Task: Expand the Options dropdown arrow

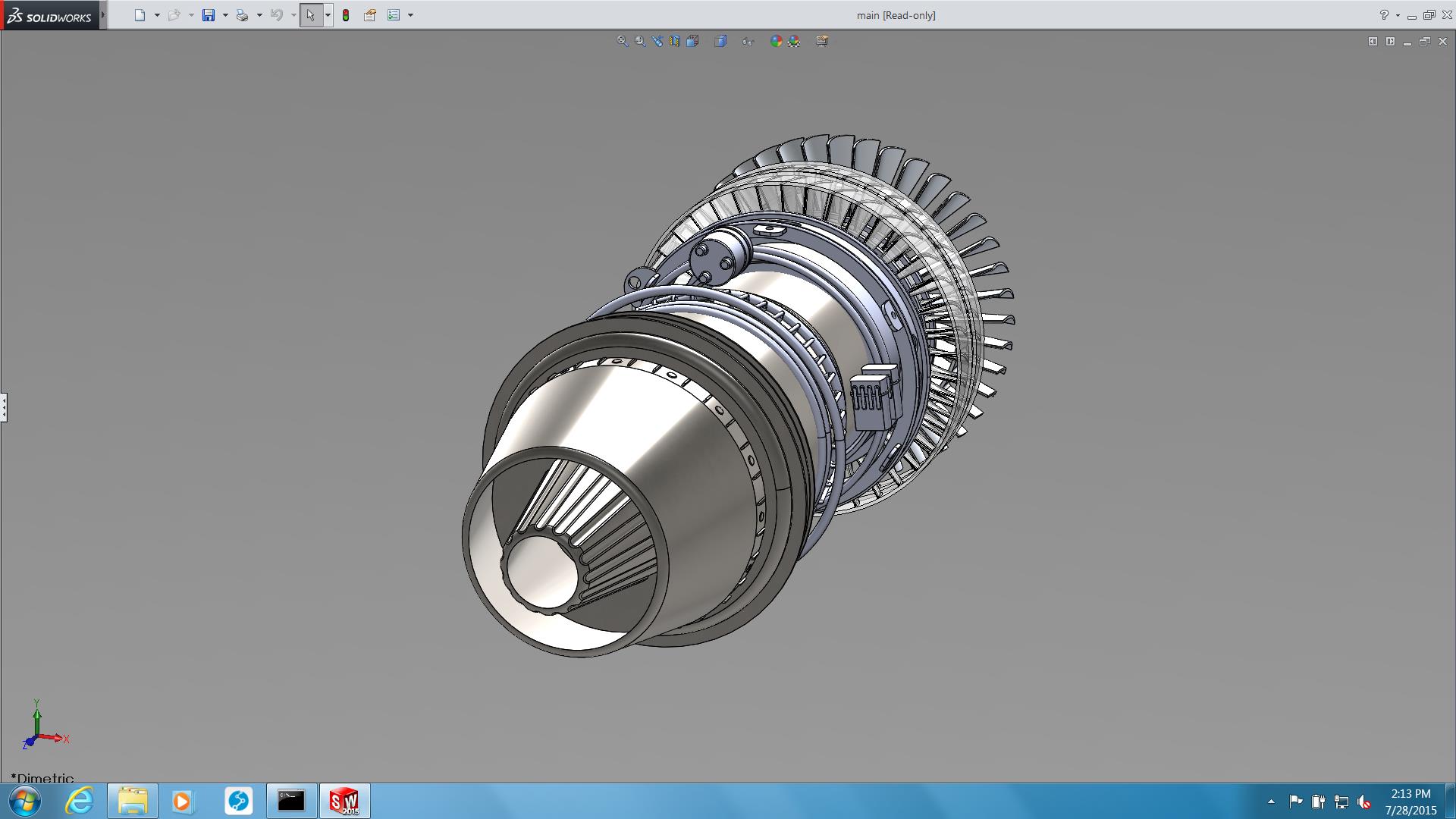Action: click(x=410, y=15)
